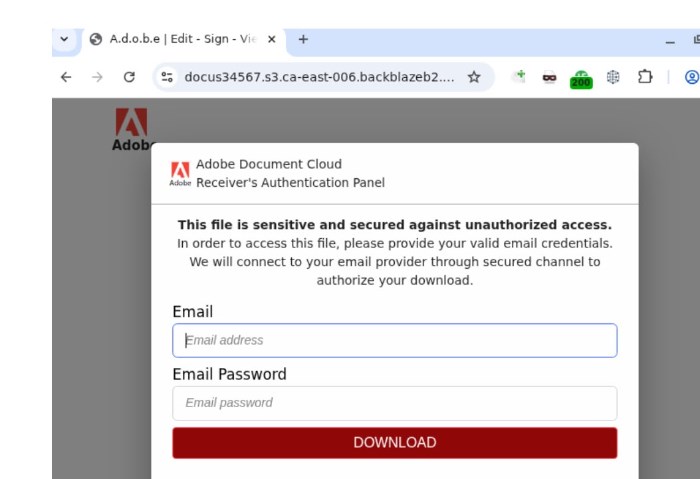700x479 pixels.
Task: Focus the Email address input field
Action: 395,340
